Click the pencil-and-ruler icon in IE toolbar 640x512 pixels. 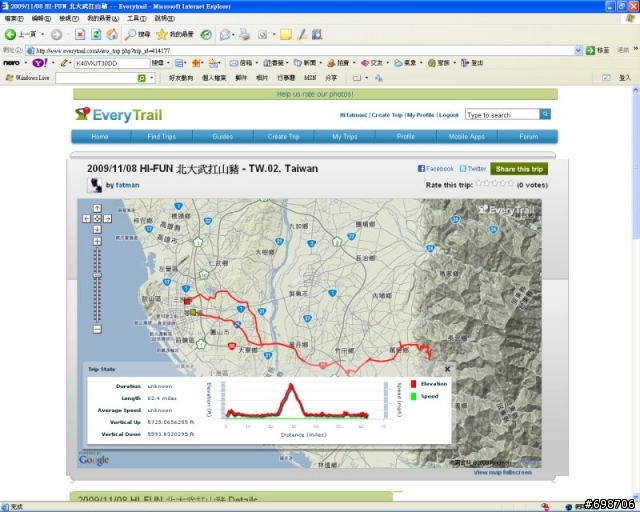302,35
